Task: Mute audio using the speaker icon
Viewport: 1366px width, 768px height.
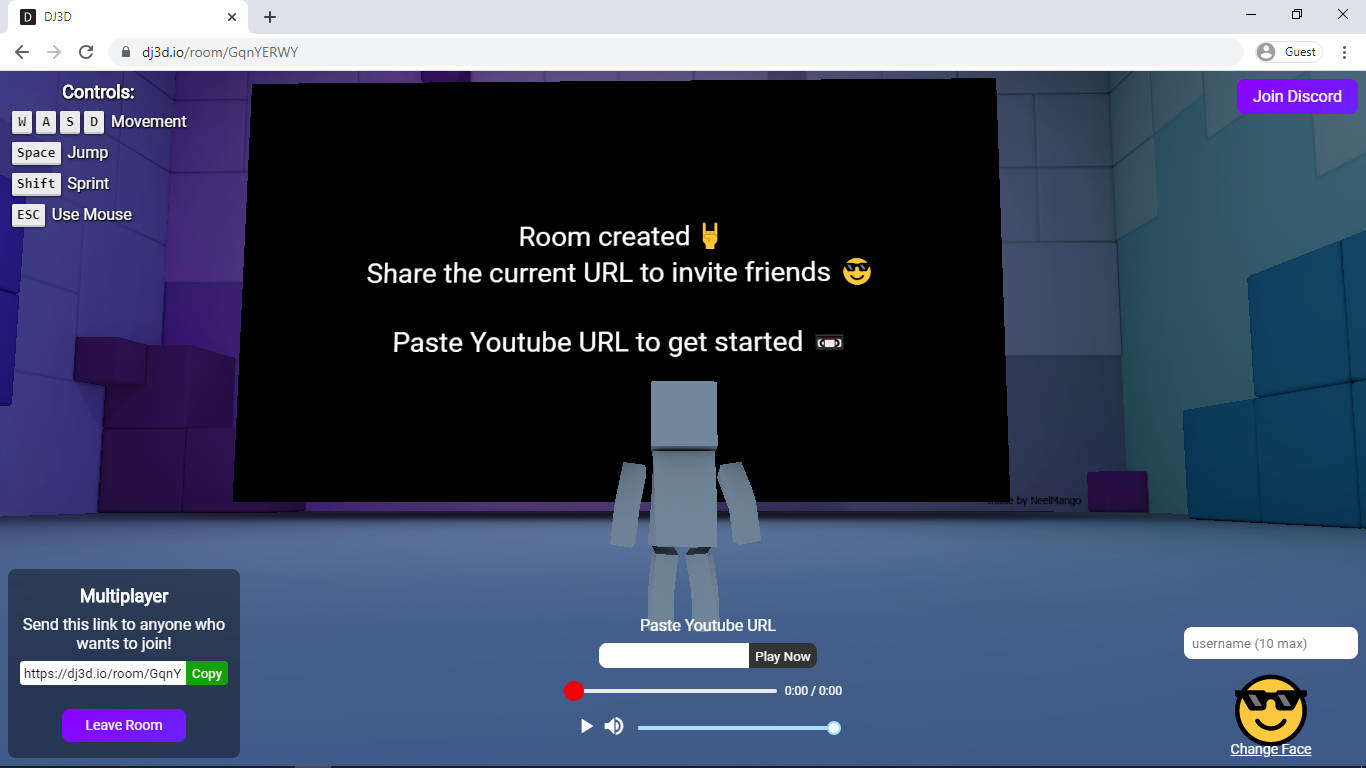Action: [614, 726]
